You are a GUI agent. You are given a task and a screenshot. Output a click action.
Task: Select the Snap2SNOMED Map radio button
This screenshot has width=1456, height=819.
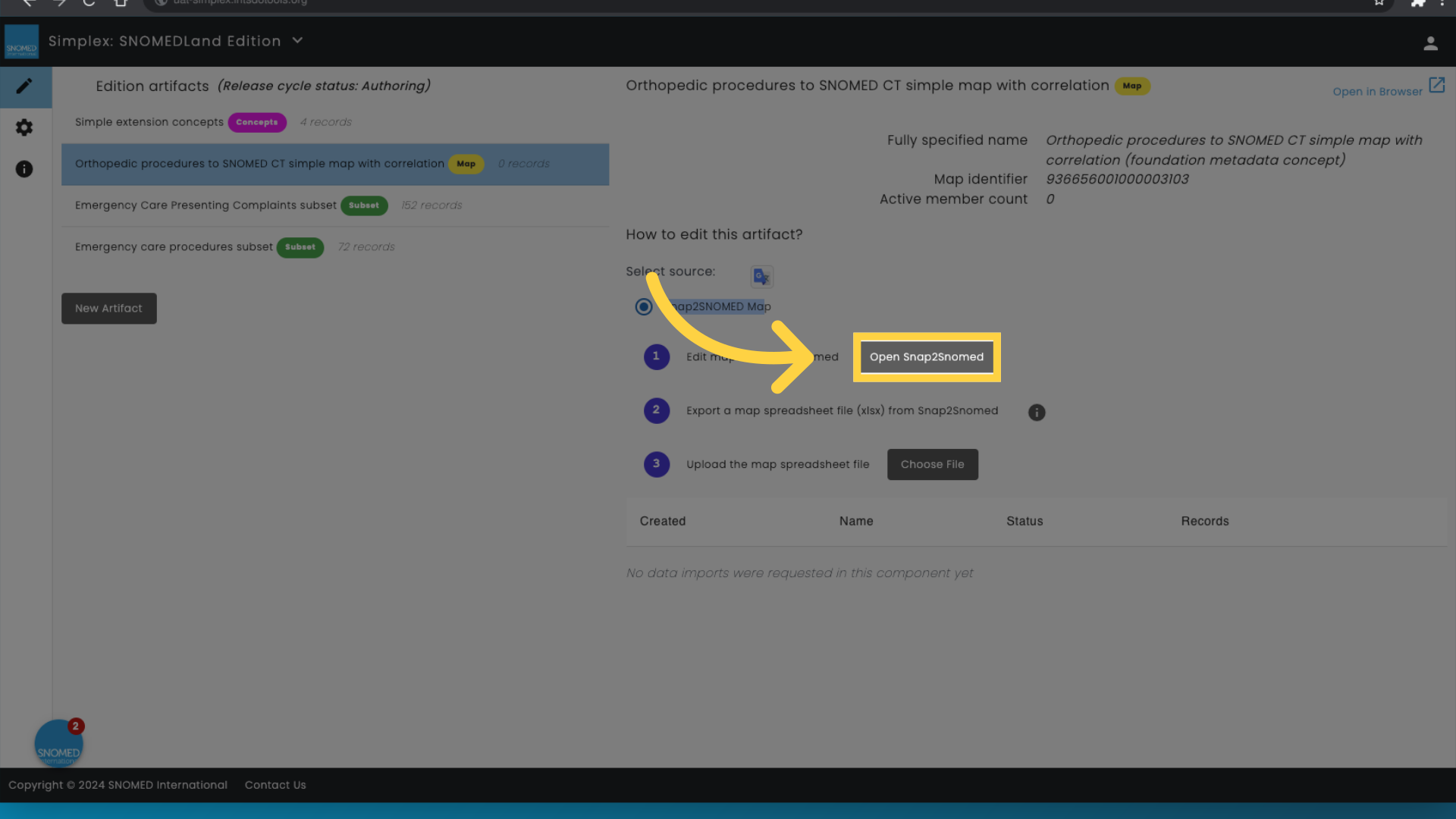(x=644, y=307)
